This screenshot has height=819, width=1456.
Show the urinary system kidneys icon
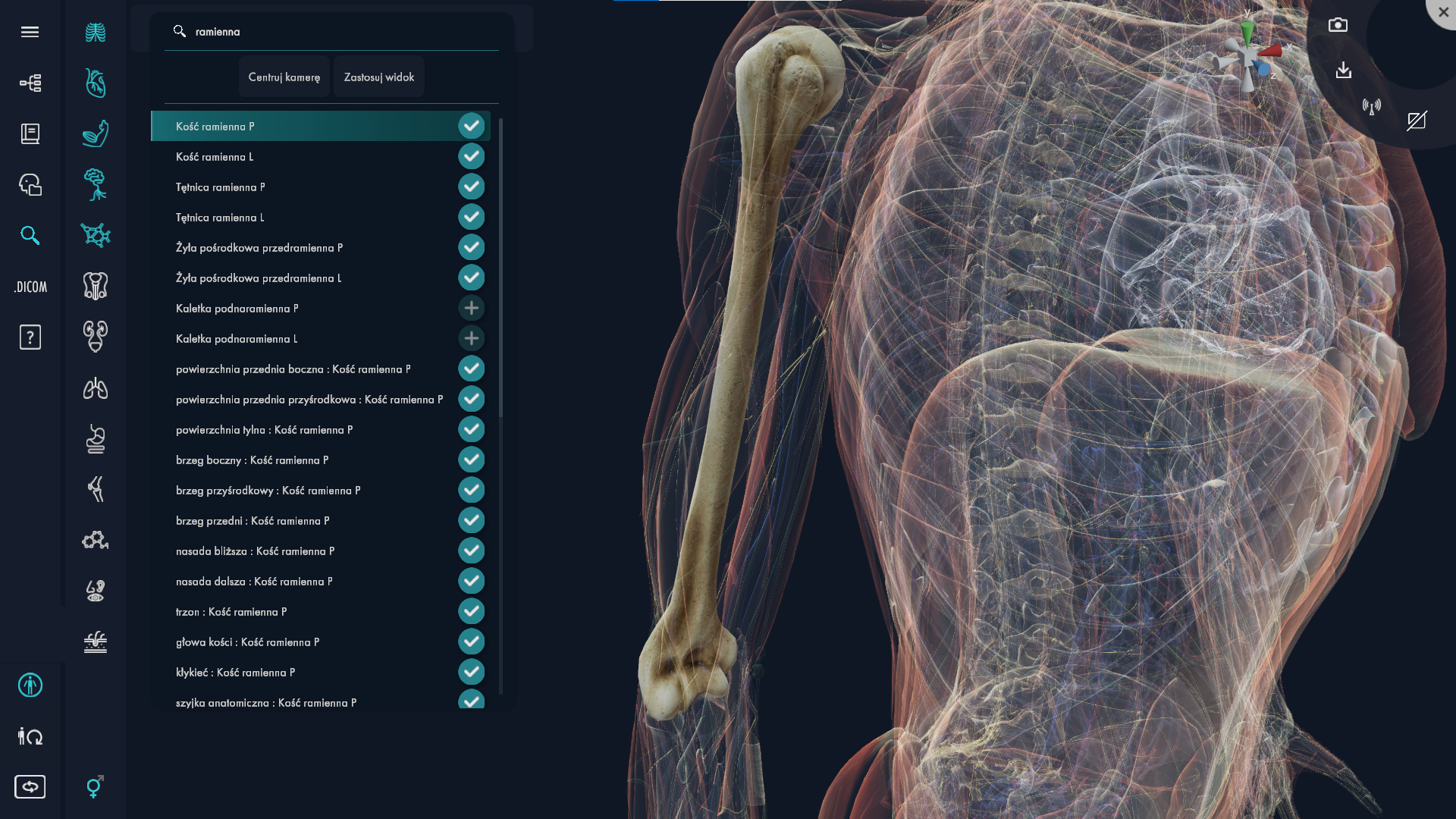(x=95, y=337)
